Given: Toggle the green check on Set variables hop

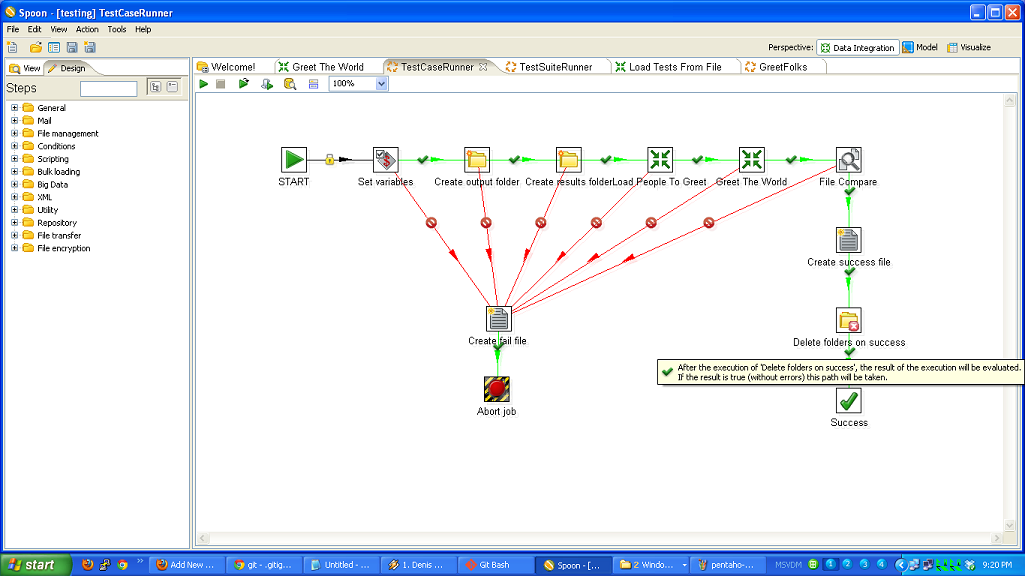Looking at the screenshot, I should (423, 160).
